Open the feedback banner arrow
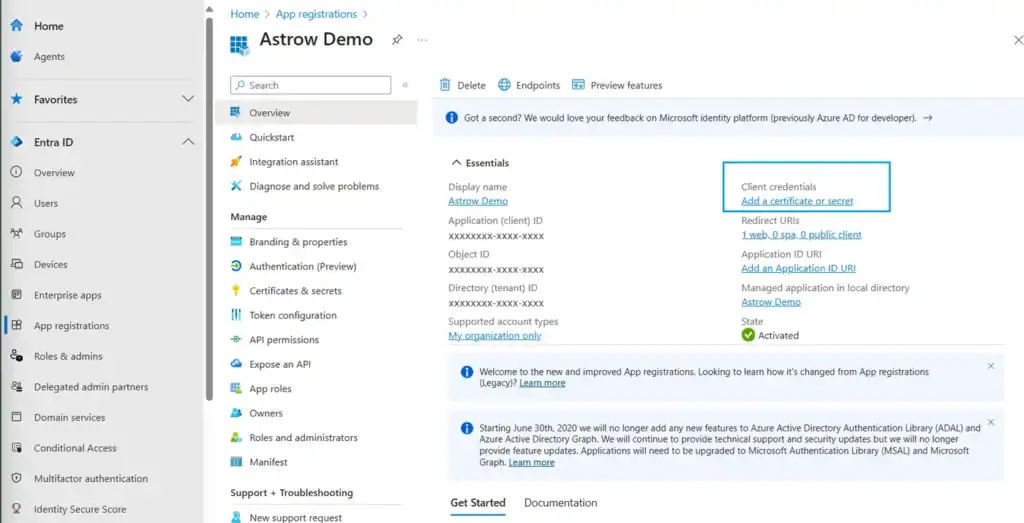 (927, 118)
